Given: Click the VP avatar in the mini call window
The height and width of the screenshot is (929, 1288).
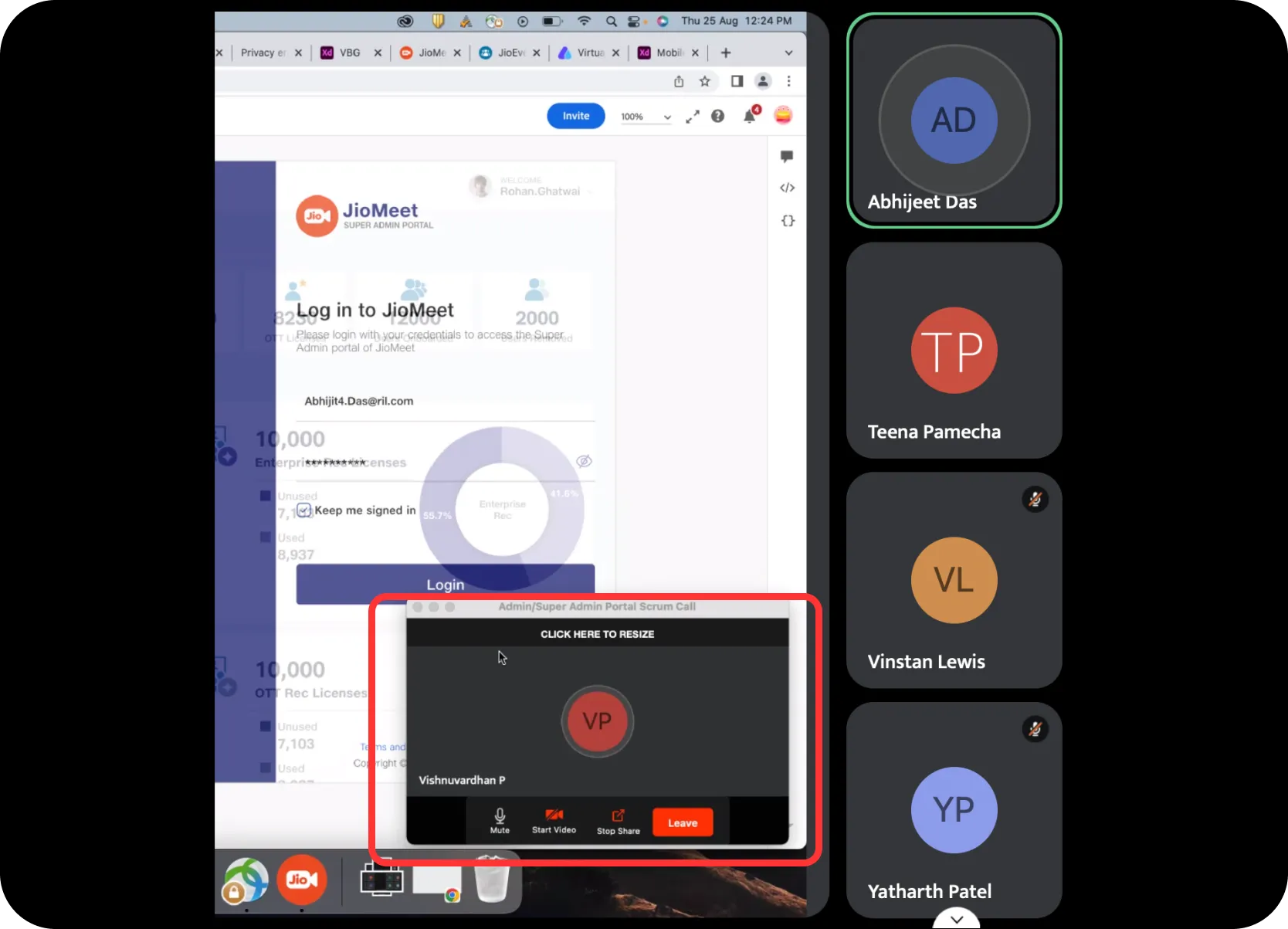Looking at the screenshot, I should click(597, 721).
